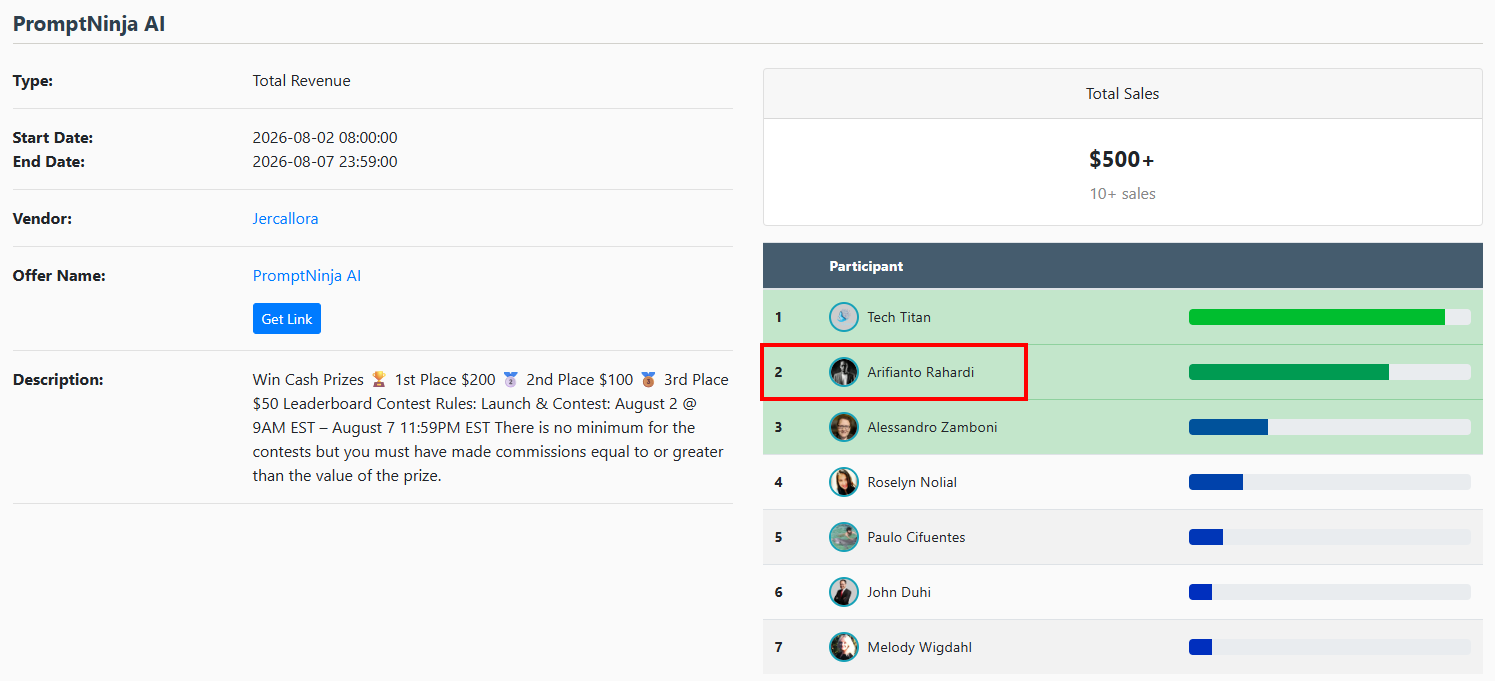
Task: Click John Duhi's revenue progress bar
Action: [1329, 592]
